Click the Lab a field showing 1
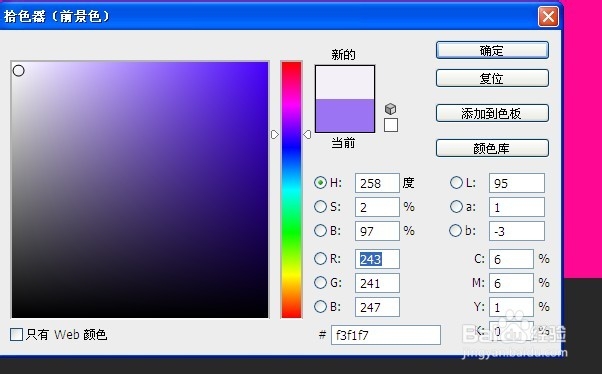 (517, 207)
